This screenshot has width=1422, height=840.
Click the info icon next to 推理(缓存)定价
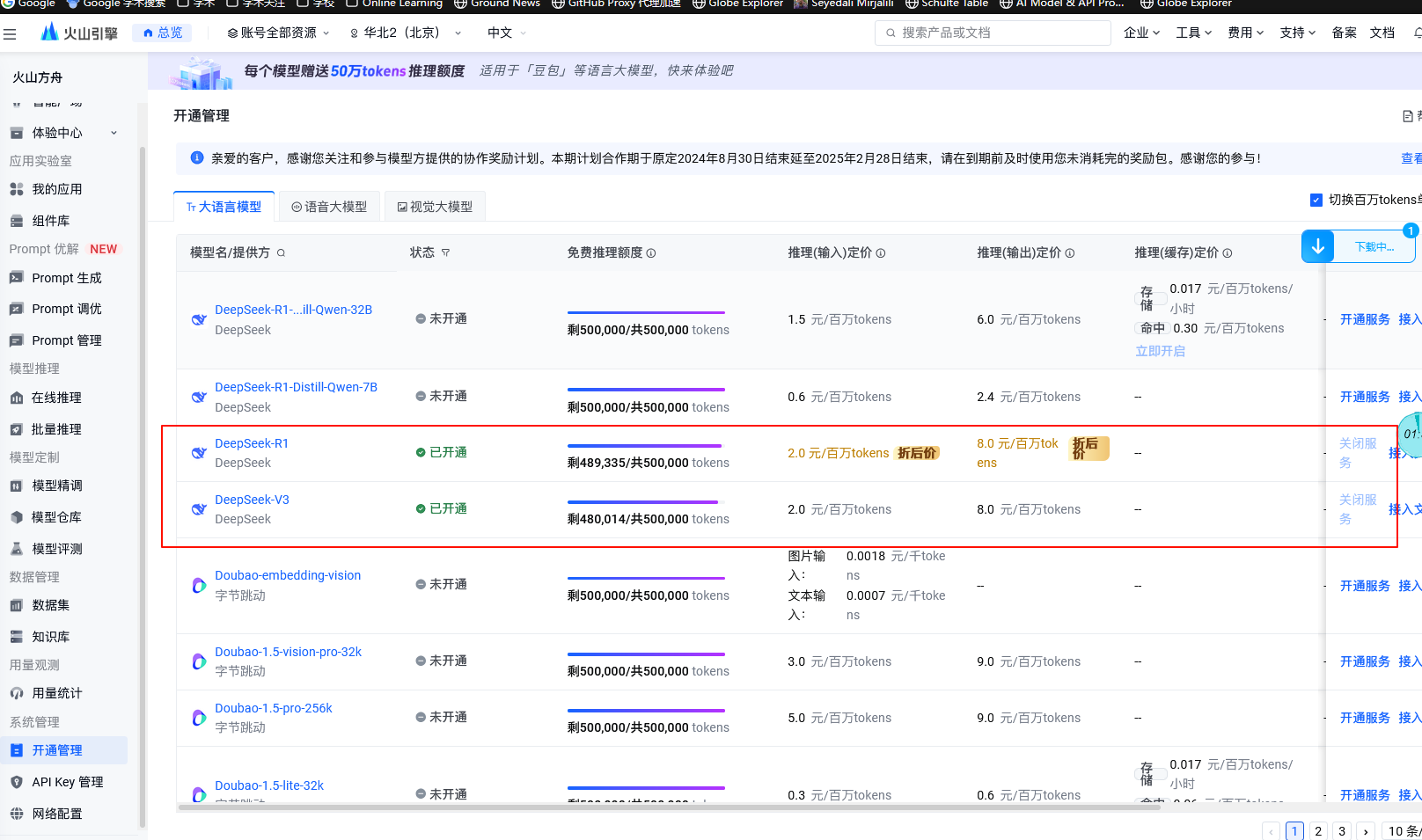(x=1228, y=253)
